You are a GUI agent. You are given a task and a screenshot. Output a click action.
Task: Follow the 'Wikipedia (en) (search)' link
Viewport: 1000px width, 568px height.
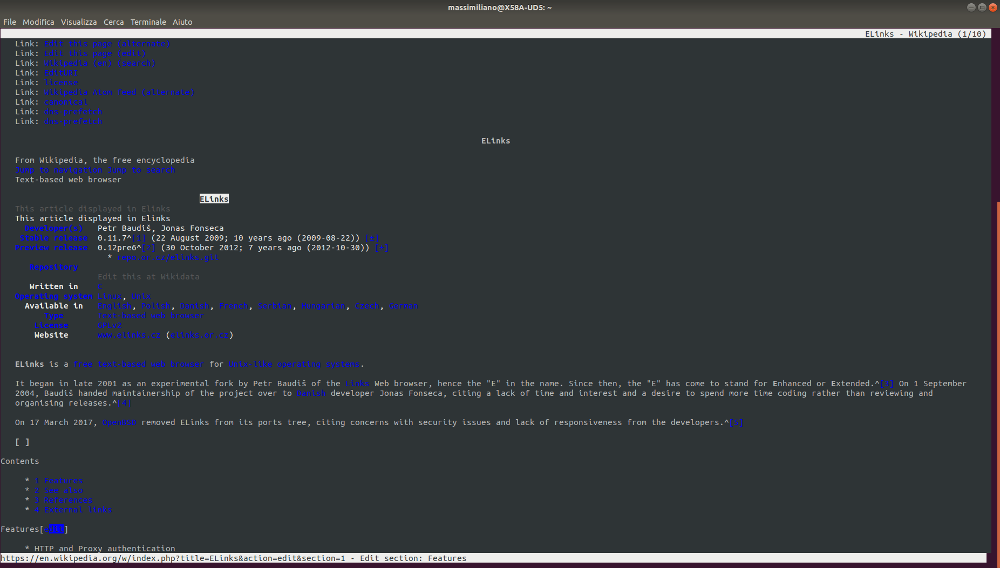click(100, 63)
